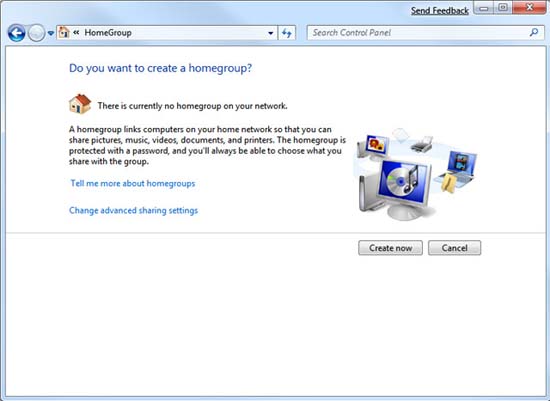Expand the address bar history dropdown
The image size is (550, 401).
270,33
